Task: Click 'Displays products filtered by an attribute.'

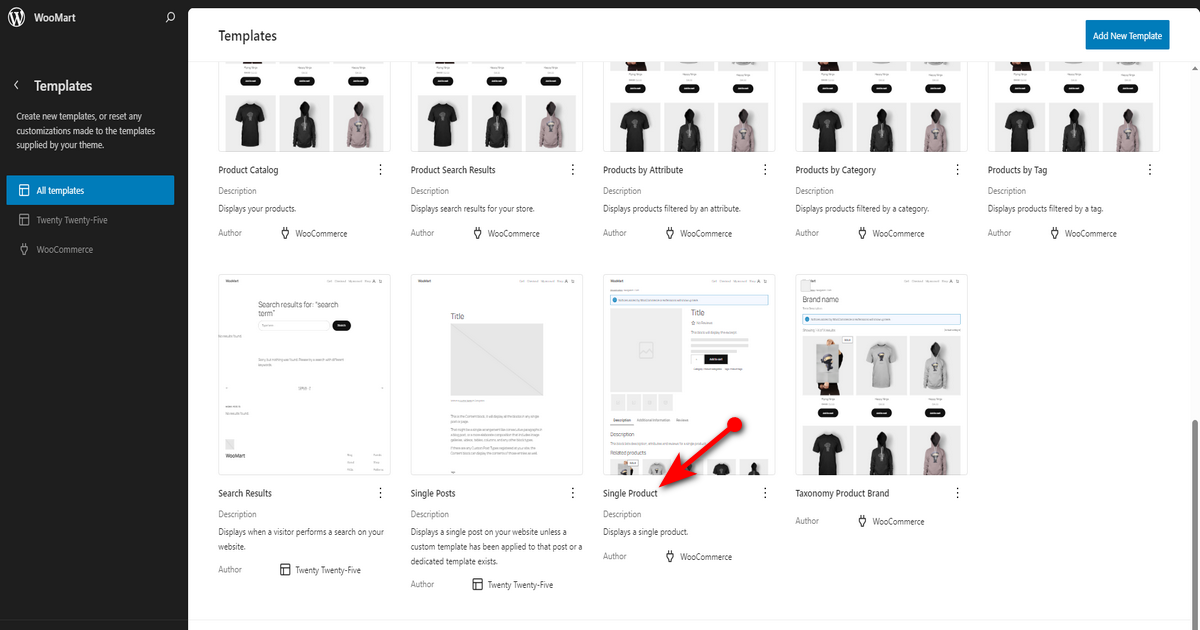Action: (671, 209)
